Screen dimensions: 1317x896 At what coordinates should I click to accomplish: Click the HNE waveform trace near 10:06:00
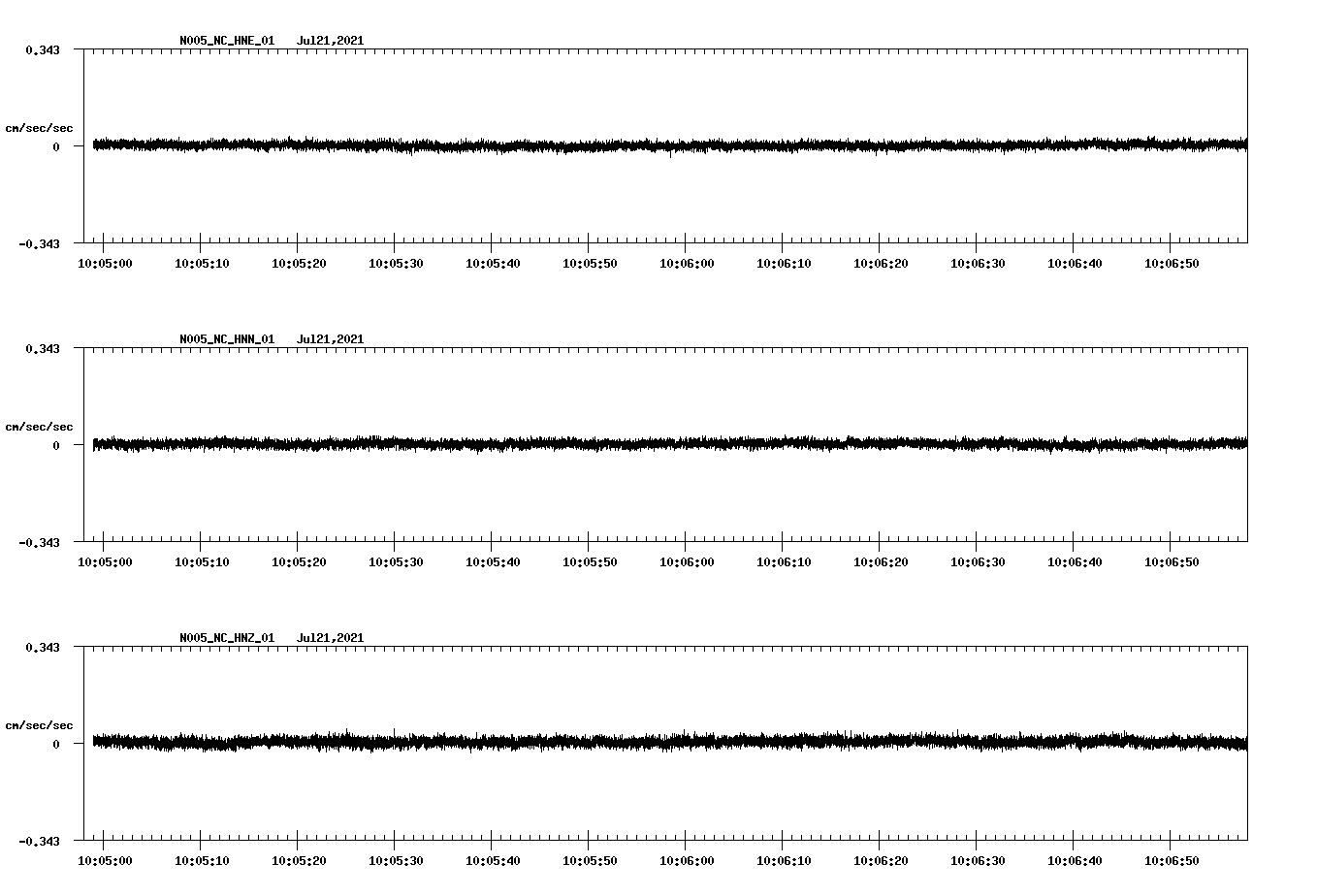pos(686,145)
